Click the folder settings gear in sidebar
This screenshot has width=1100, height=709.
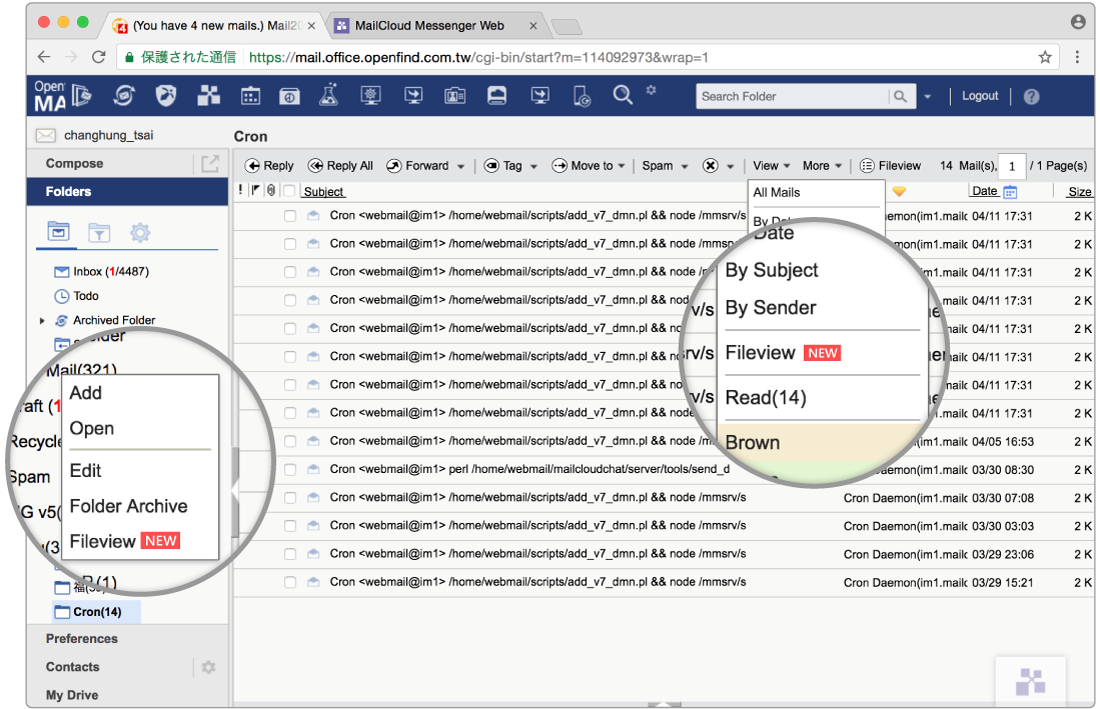140,233
